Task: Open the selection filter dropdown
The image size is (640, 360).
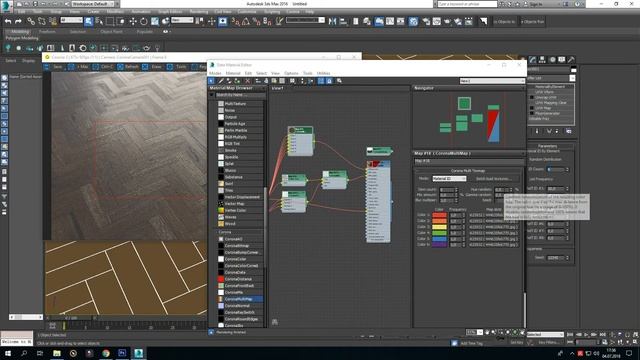Action: click(x=71, y=20)
